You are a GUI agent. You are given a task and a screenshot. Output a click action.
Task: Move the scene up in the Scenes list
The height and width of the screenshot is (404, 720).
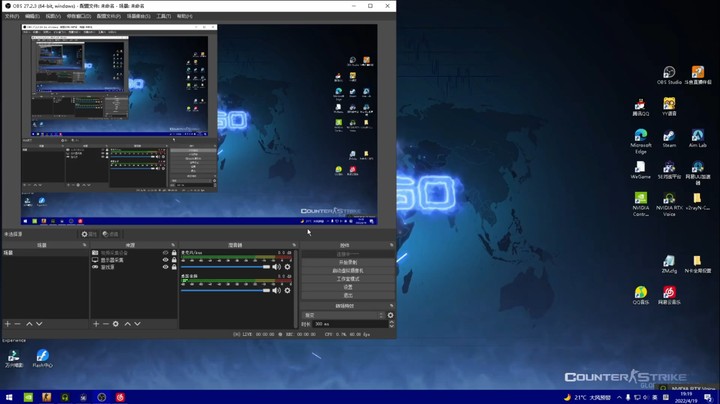pyautogui.click(x=29, y=324)
